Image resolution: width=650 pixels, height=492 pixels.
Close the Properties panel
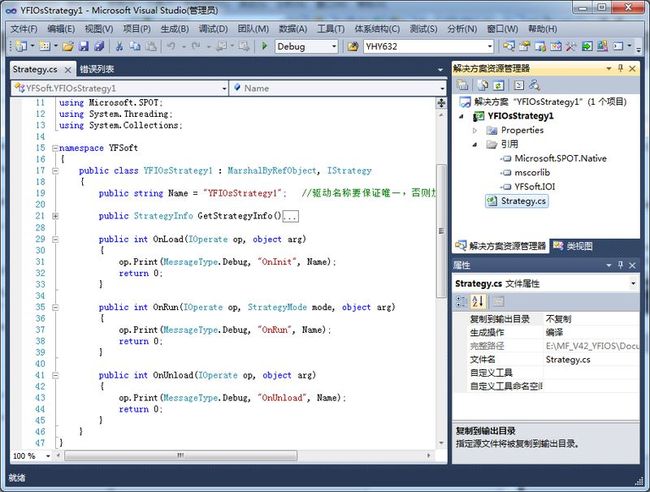(x=632, y=265)
